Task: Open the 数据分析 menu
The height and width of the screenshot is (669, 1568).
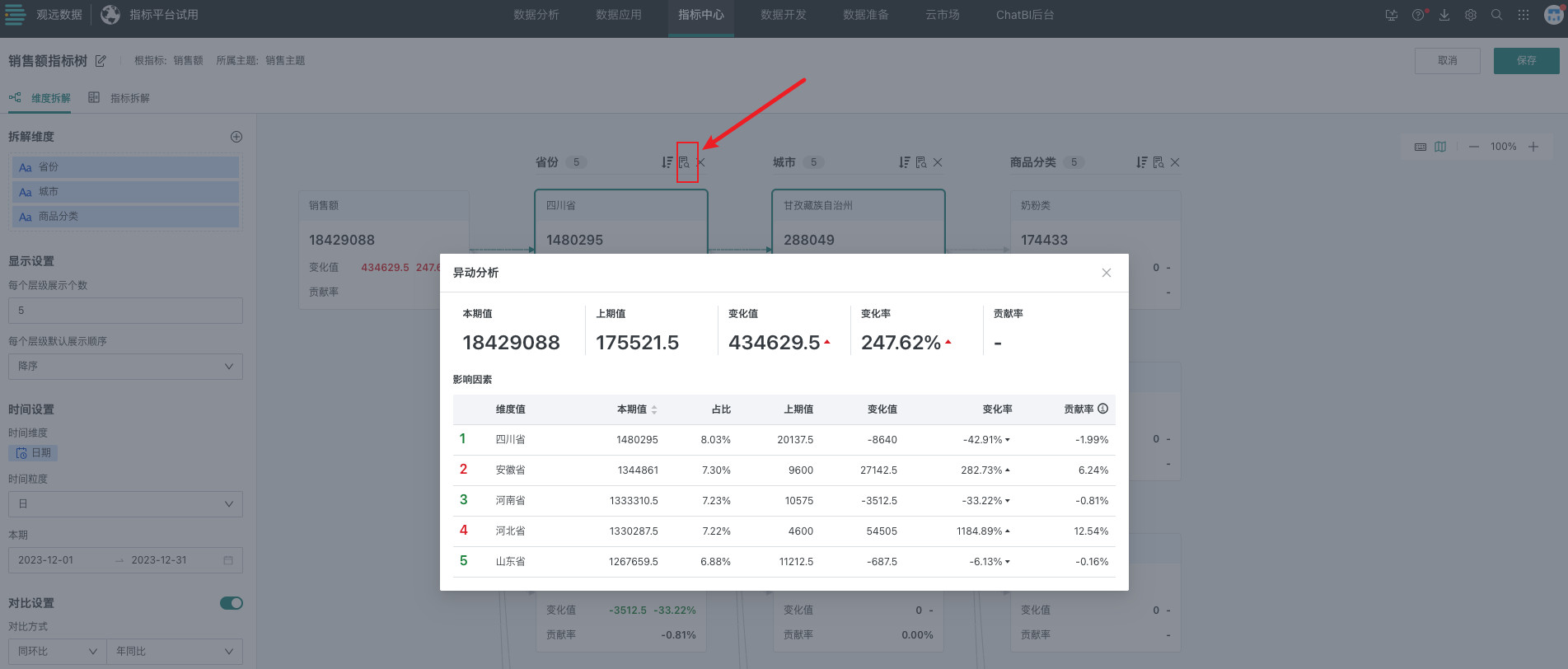Action: [x=536, y=15]
